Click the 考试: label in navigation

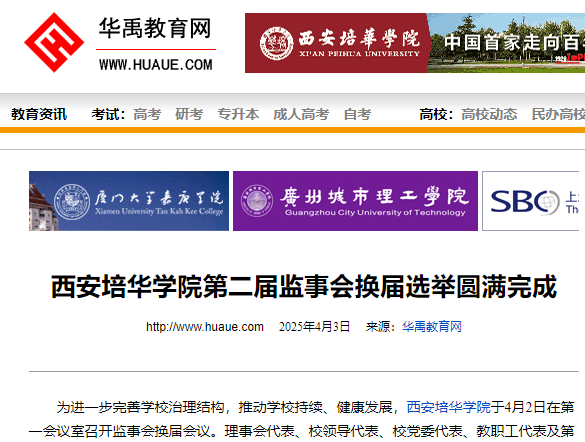click(x=108, y=114)
